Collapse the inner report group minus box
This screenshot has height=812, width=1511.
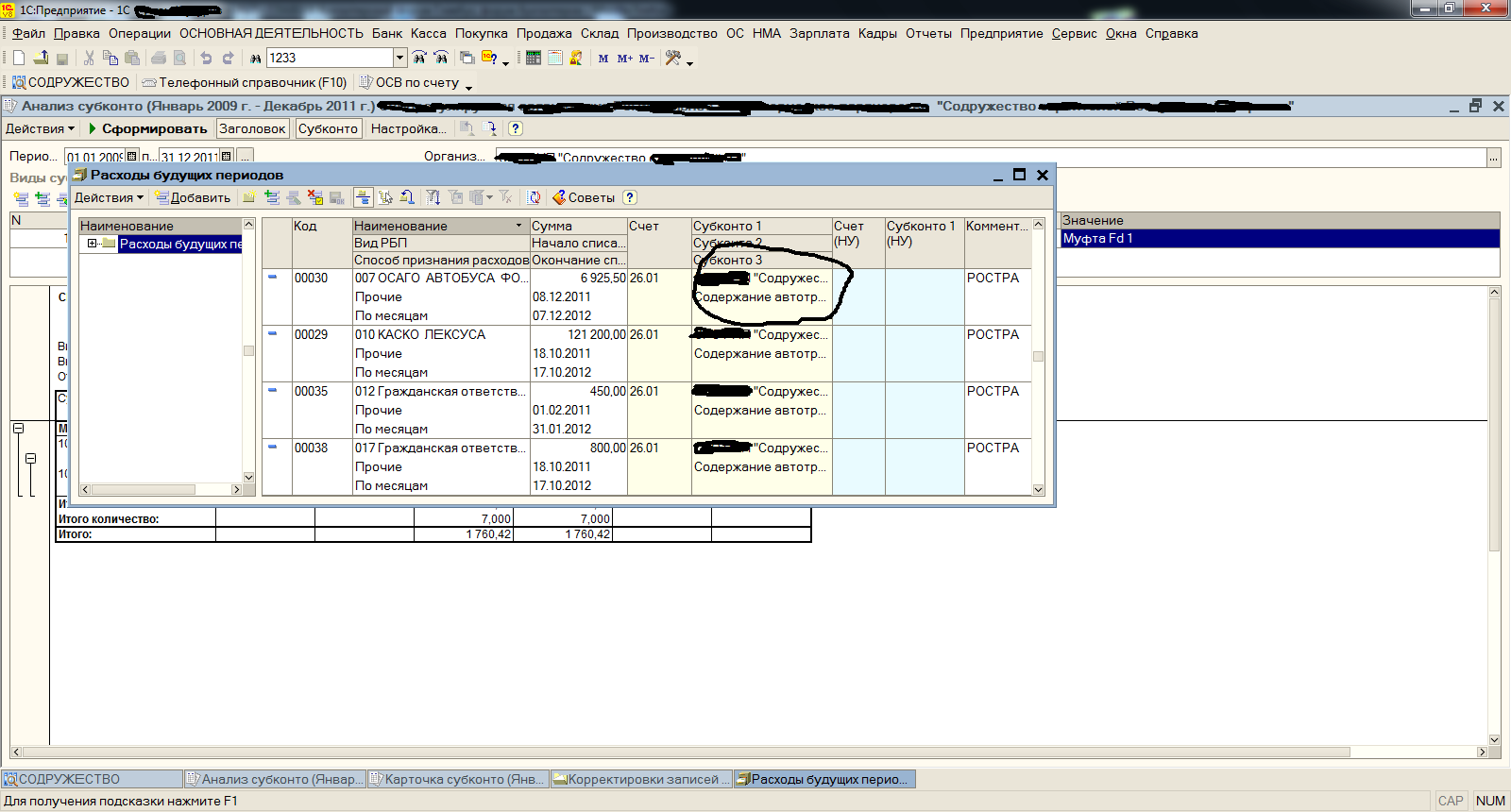30,458
